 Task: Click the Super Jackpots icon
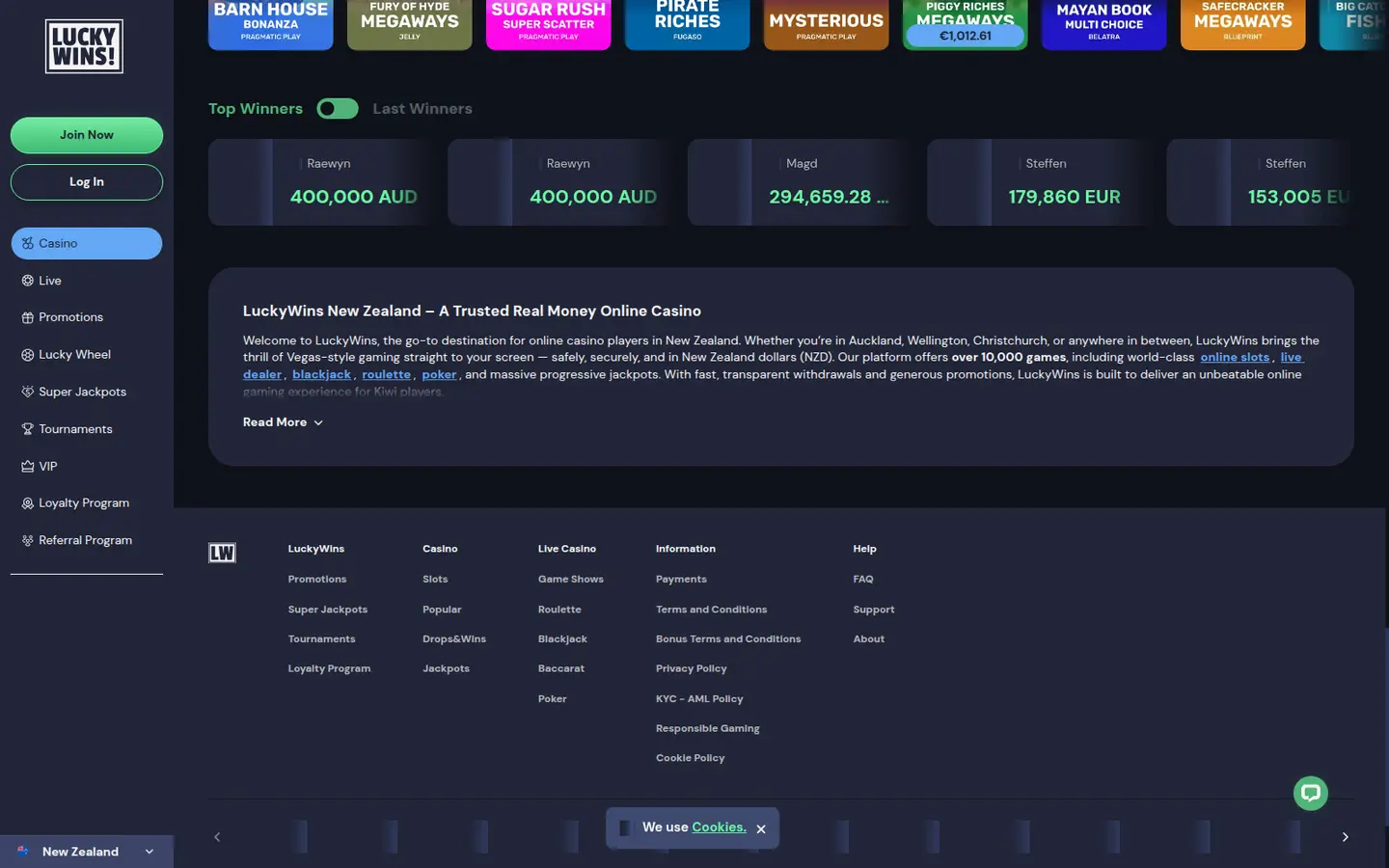pos(27,392)
